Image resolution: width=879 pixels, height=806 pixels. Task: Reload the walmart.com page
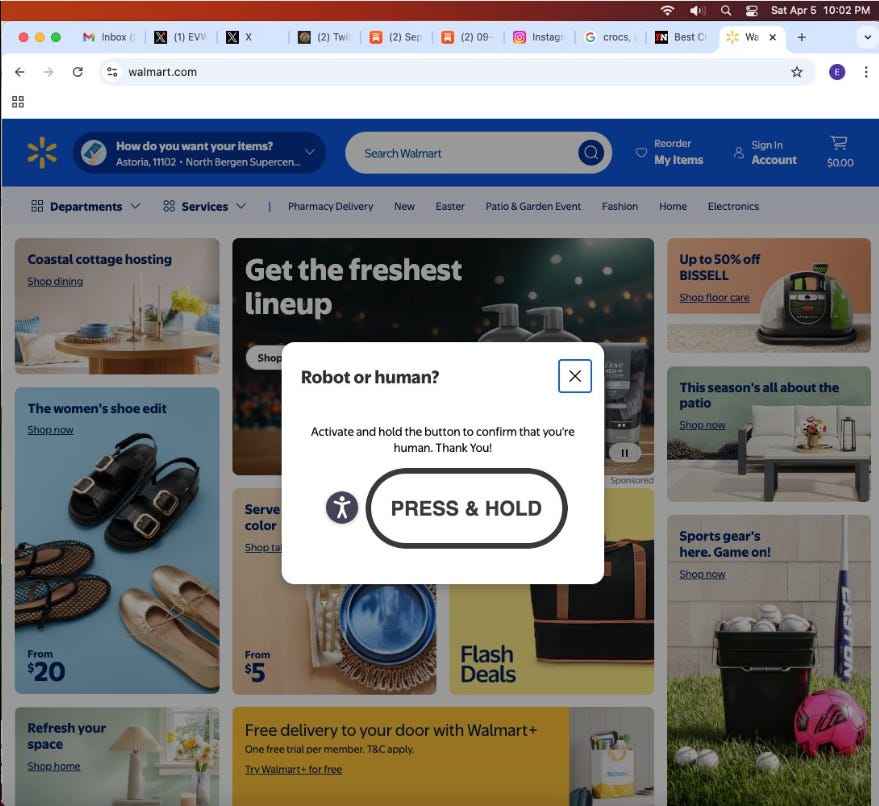[78, 72]
